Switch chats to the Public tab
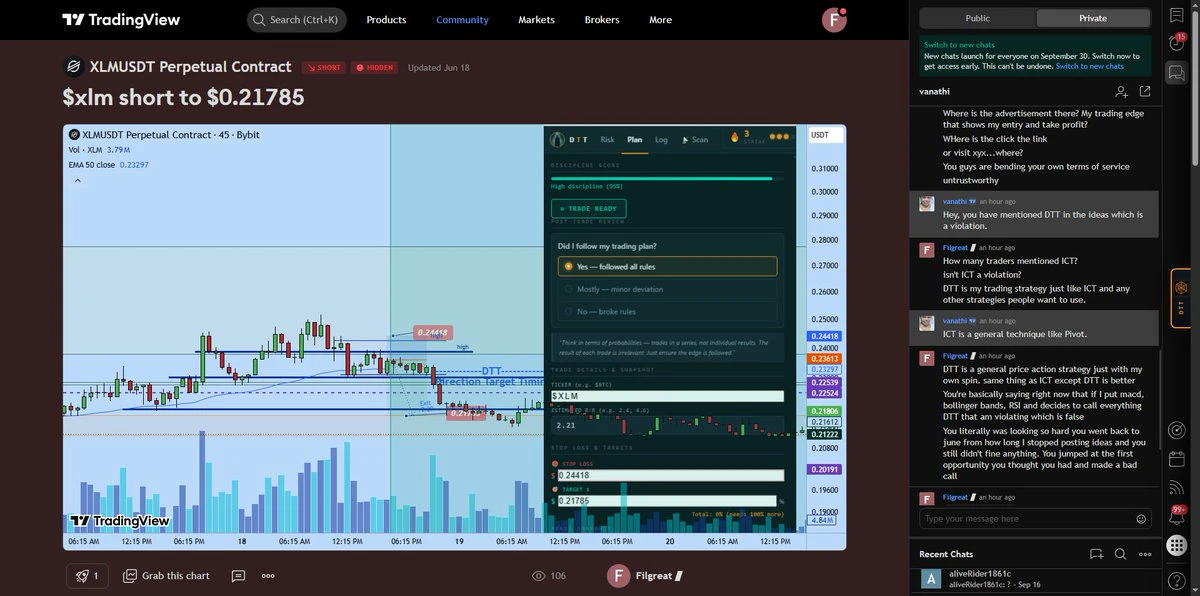This screenshot has width=1200, height=596. point(977,18)
